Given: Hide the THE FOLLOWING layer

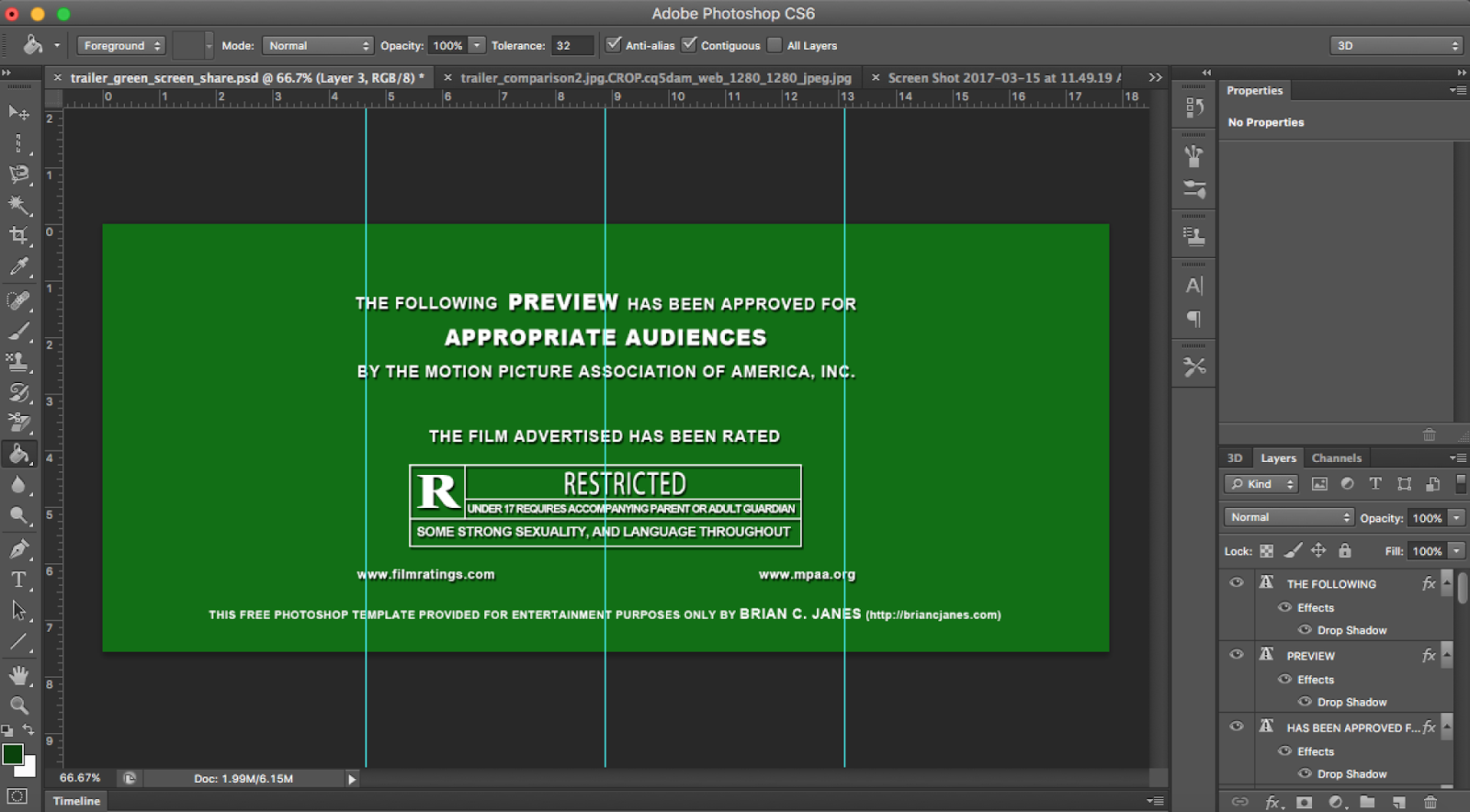Looking at the screenshot, I should point(1237,582).
